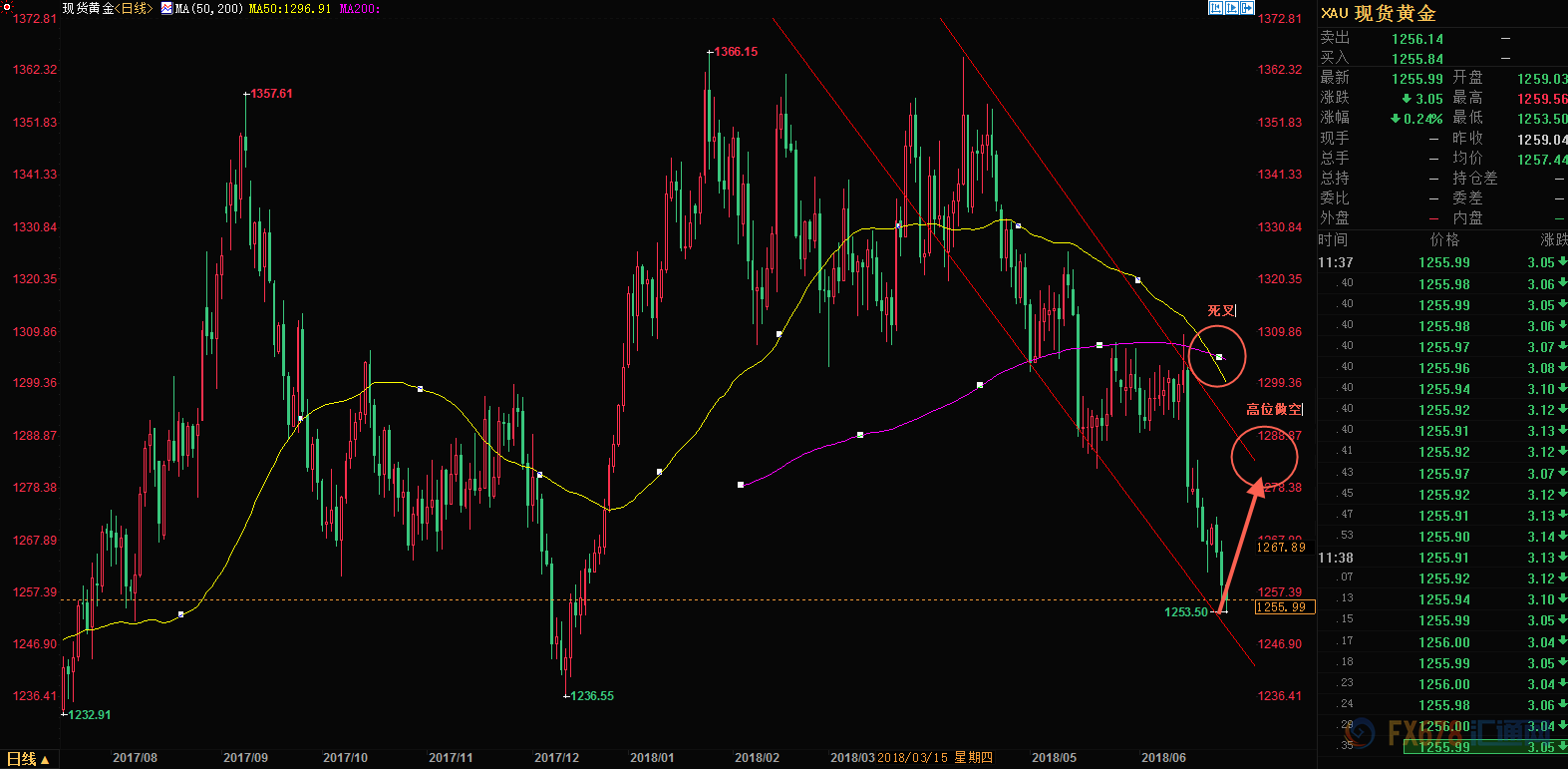Click the middle blue play-style chart icon
Image resolution: width=1568 pixels, height=769 pixels.
[1231, 7]
